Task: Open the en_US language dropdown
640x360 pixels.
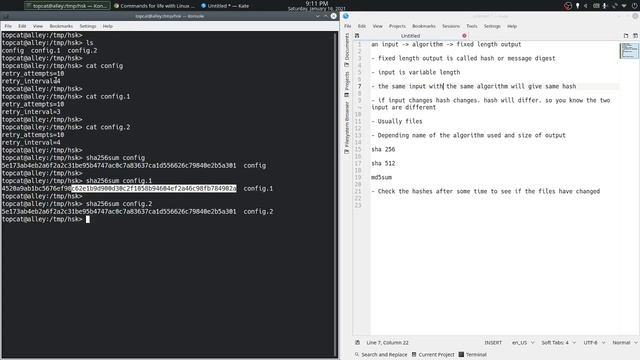Action: [523, 343]
